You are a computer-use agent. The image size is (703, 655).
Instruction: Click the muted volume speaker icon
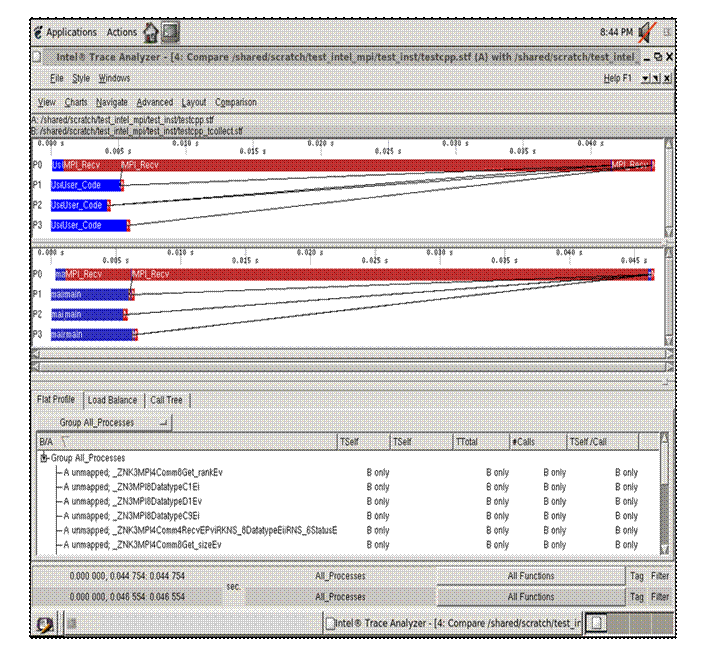pyautogui.click(x=647, y=33)
